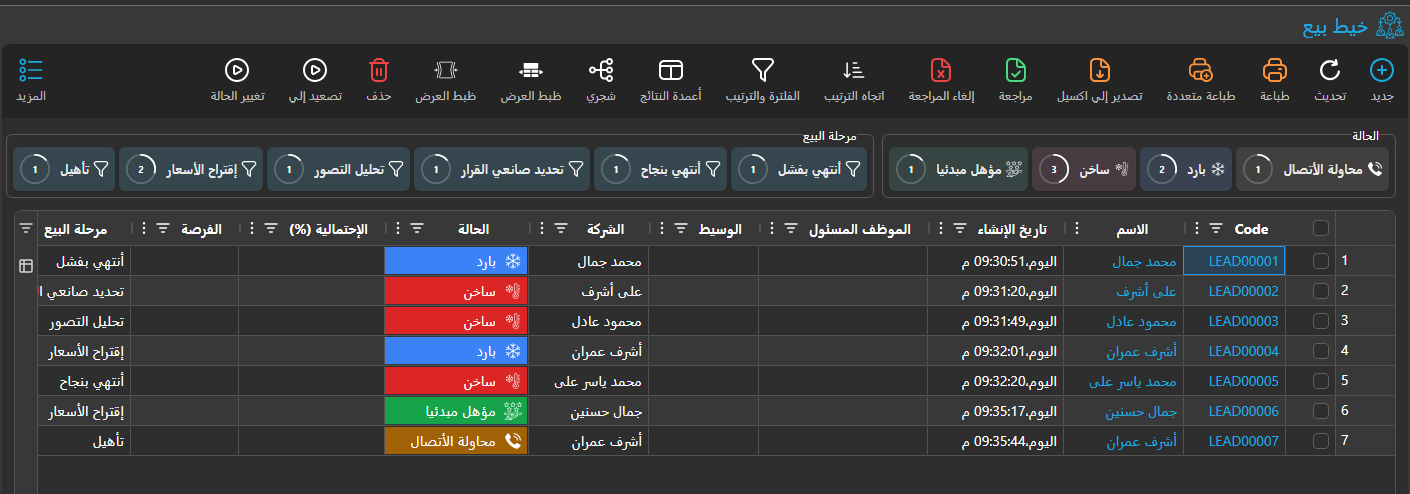The height and width of the screenshot is (494, 1410).
Task: Open lead link LEAD00006
Action: click(1243, 411)
